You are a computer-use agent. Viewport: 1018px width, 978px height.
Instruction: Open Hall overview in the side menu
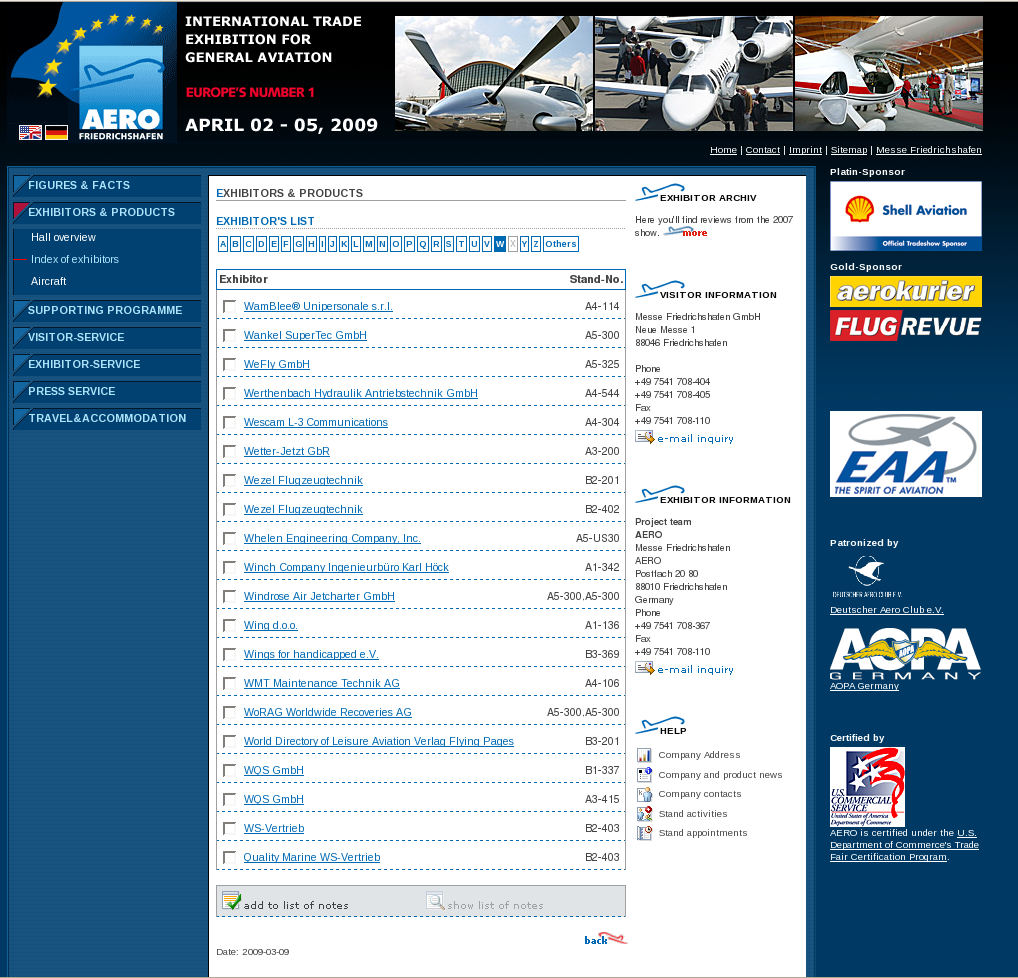tap(63, 238)
